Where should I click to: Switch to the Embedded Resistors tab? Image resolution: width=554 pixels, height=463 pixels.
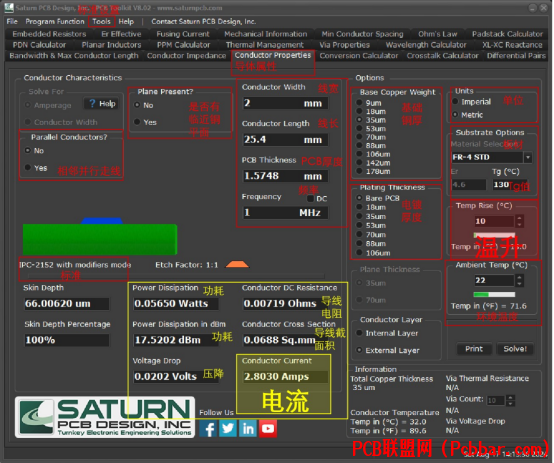click(49, 34)
